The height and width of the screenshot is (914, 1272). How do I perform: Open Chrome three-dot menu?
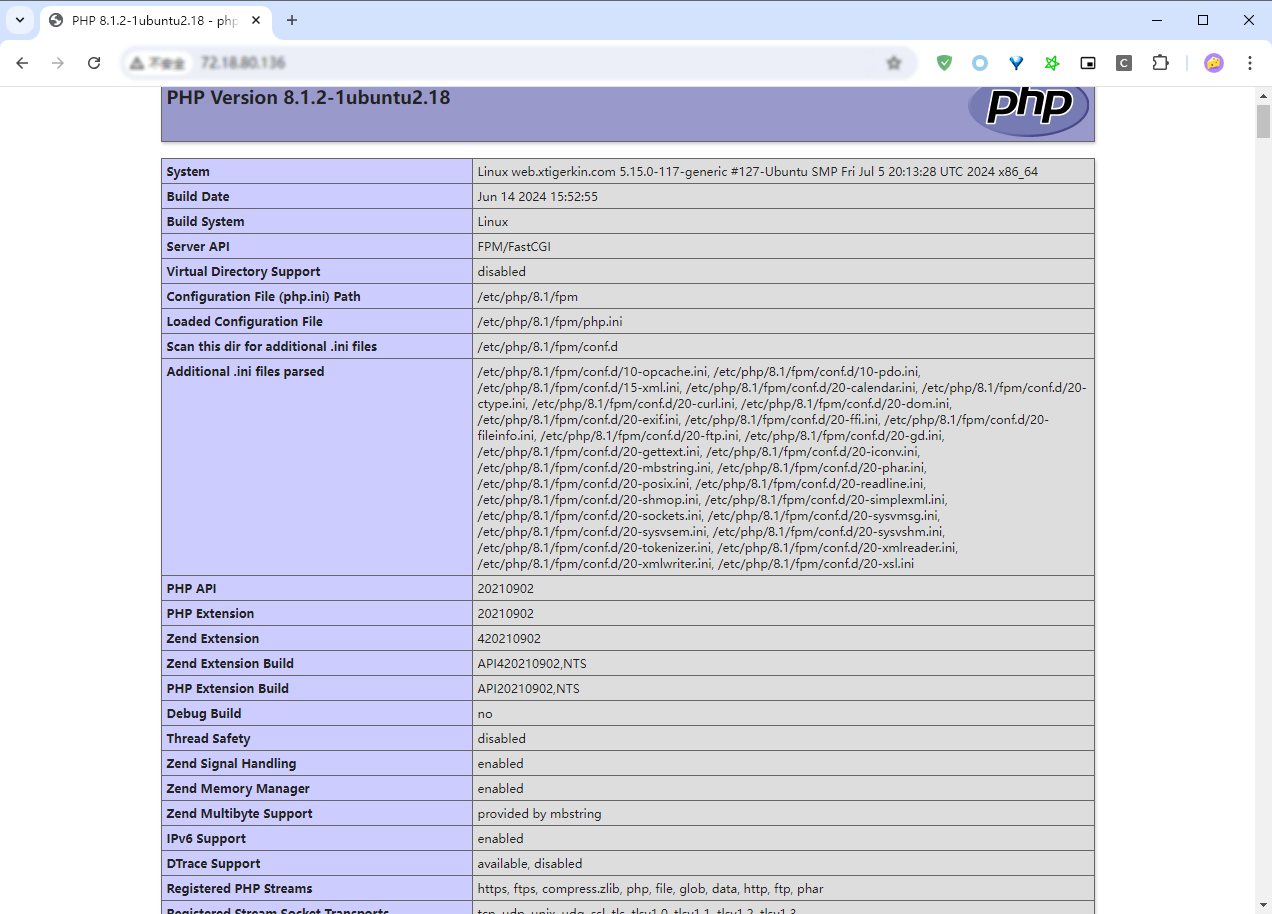[x=1250, y=63]
